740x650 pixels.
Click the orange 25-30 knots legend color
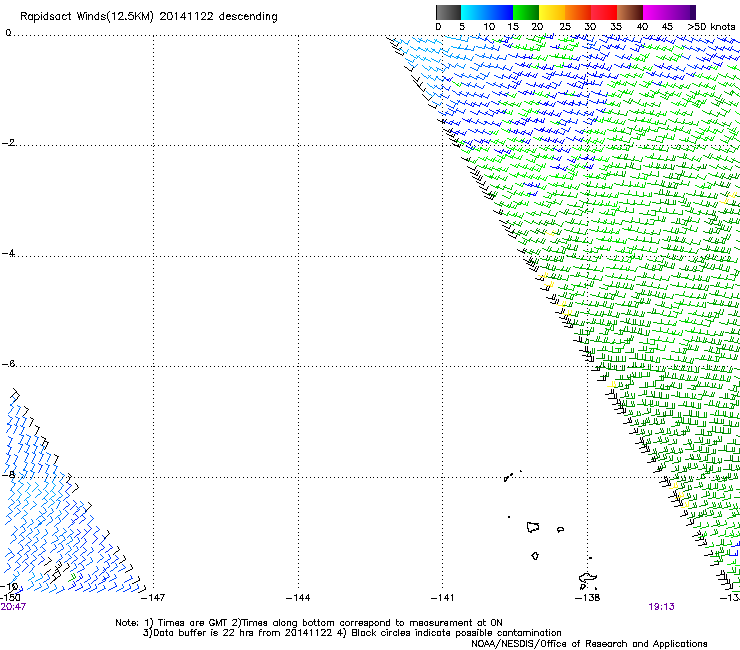(578, 12)
